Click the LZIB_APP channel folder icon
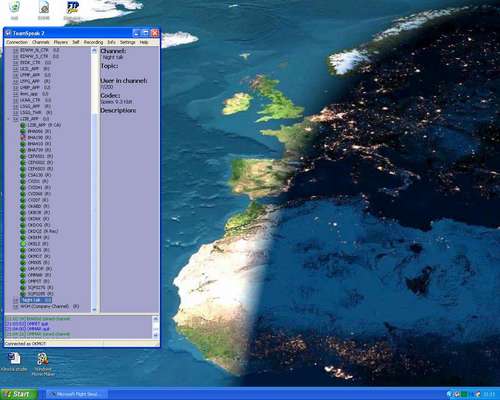 [x=16, y=119]
